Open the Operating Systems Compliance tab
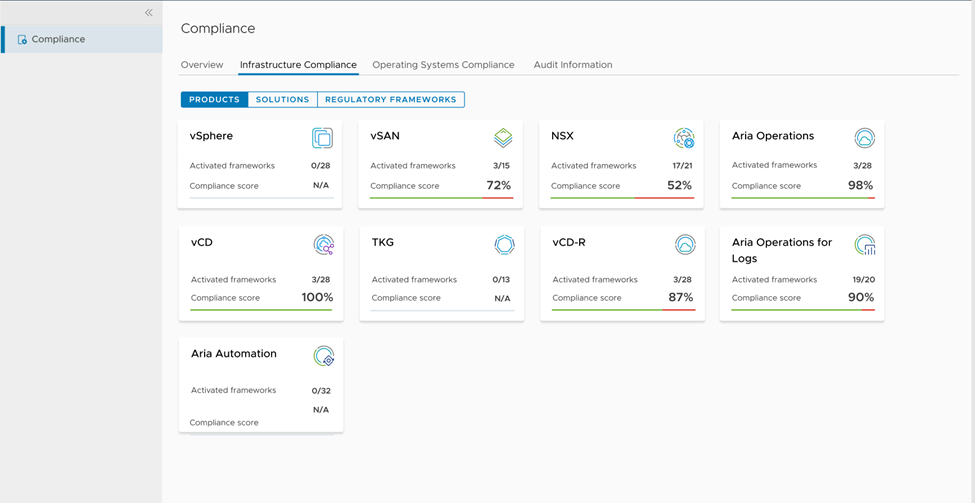Viewport: 975px width, 503px height. tap(443, 65)
